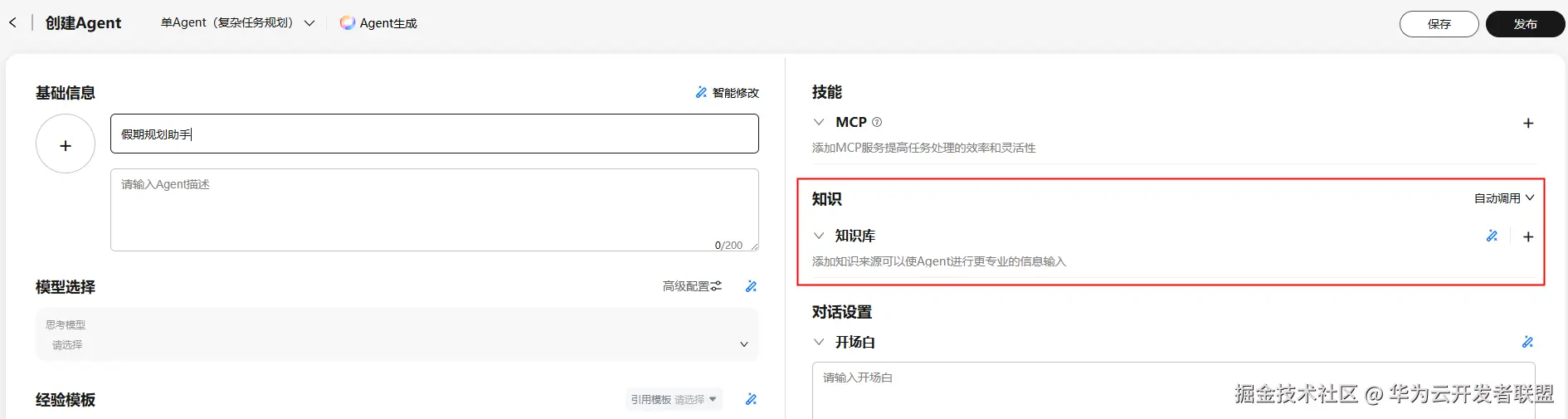
Task: Click the 基础信息 section heading
Action: point(66,93)
